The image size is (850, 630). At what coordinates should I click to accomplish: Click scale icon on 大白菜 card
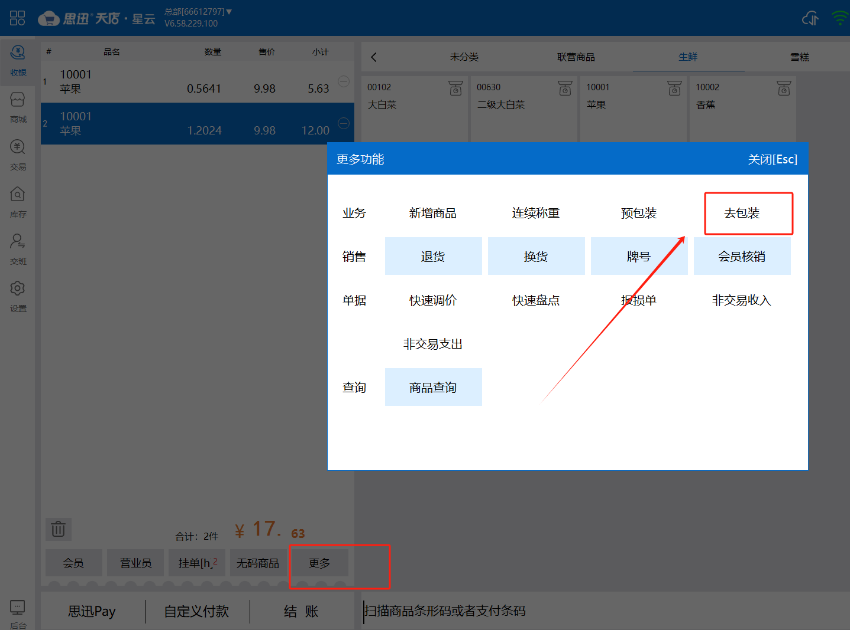pyautogui.click(x=455, y=88)
